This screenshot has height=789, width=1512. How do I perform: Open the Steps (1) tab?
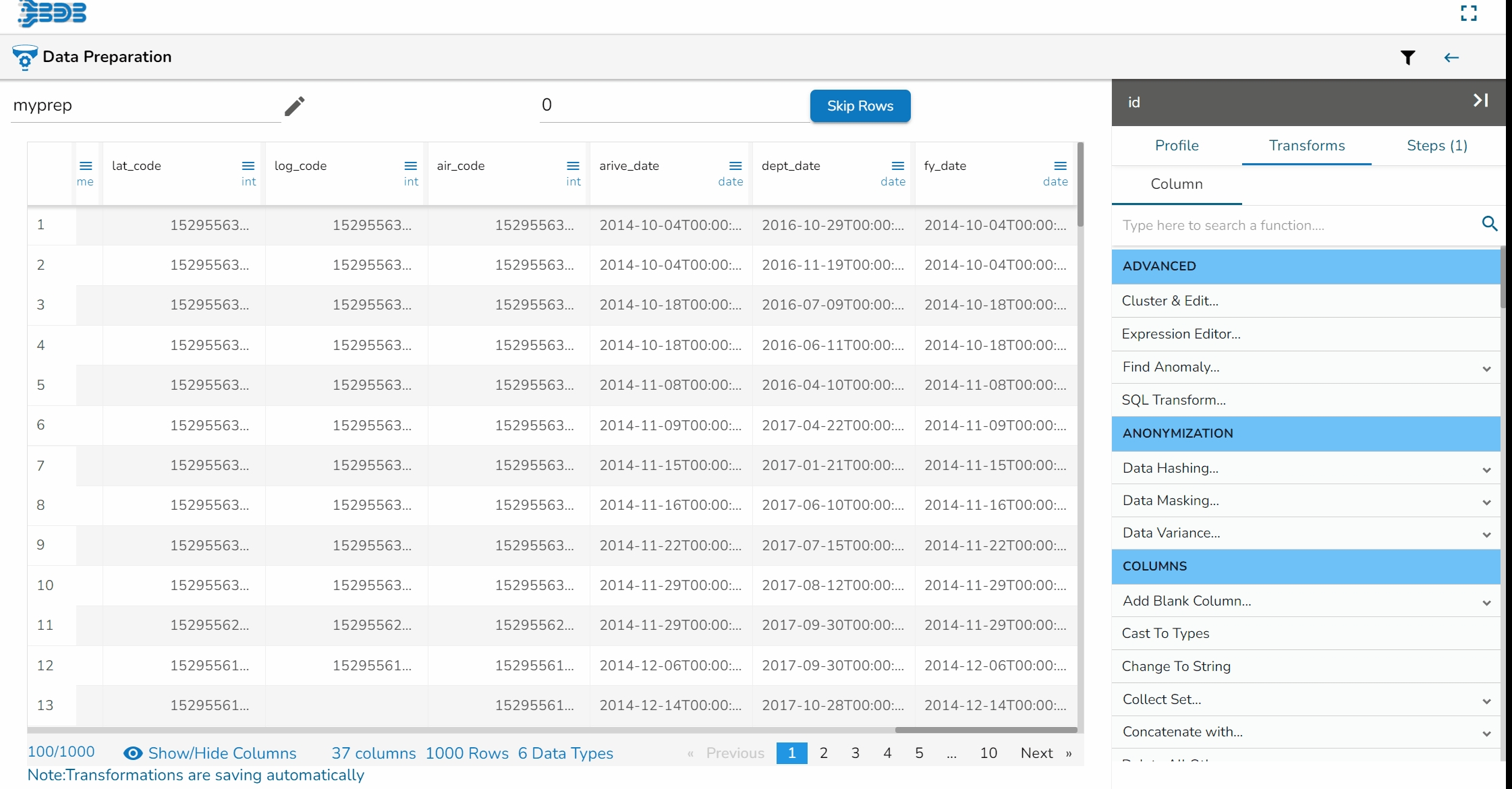coord(1436,146)
